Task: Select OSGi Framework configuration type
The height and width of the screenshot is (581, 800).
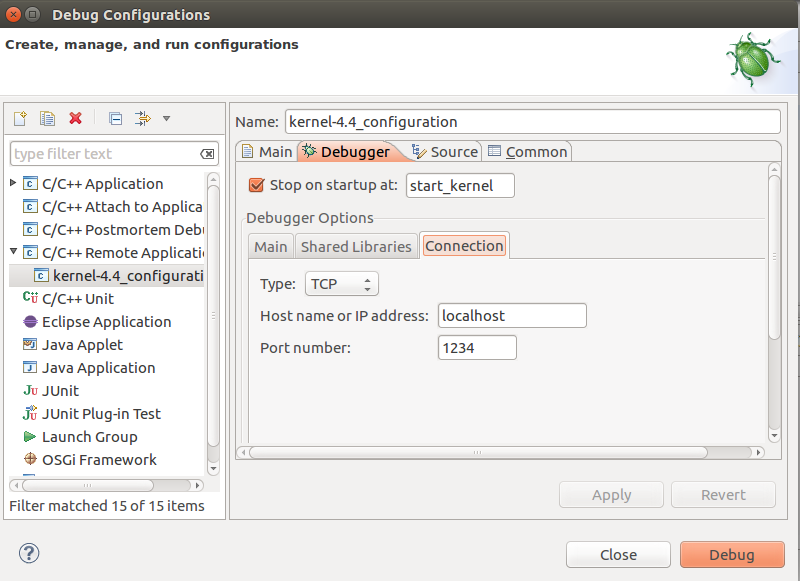Action: pos(99,460)
